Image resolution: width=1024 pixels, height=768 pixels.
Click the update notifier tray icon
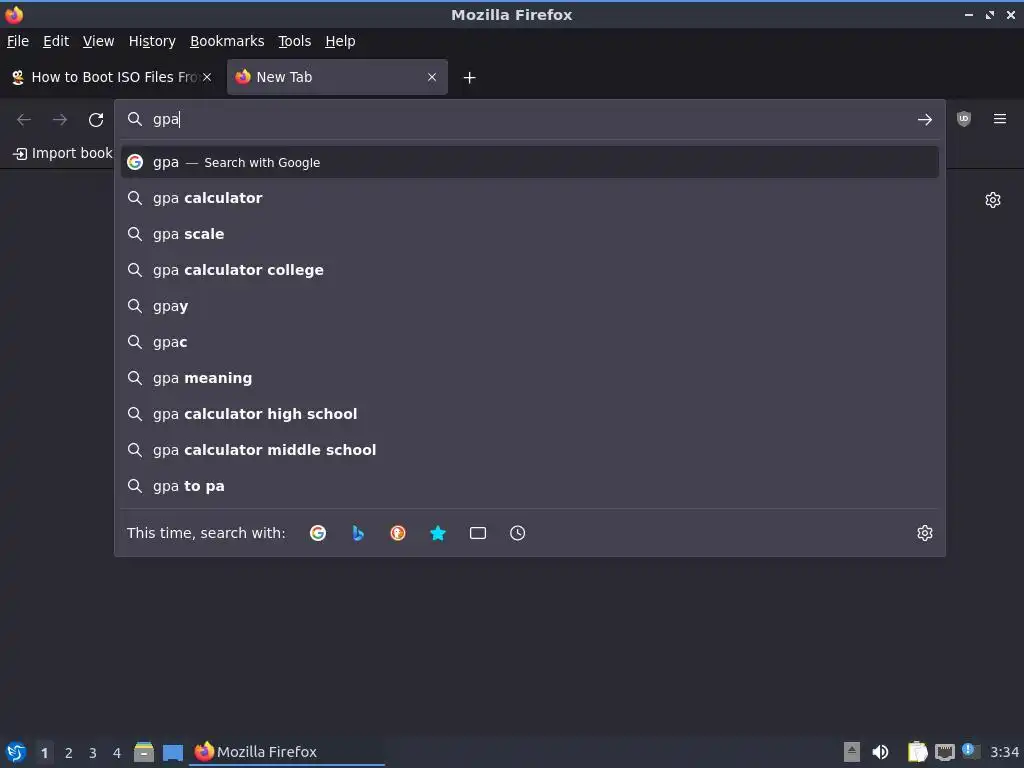click(970, 751)
